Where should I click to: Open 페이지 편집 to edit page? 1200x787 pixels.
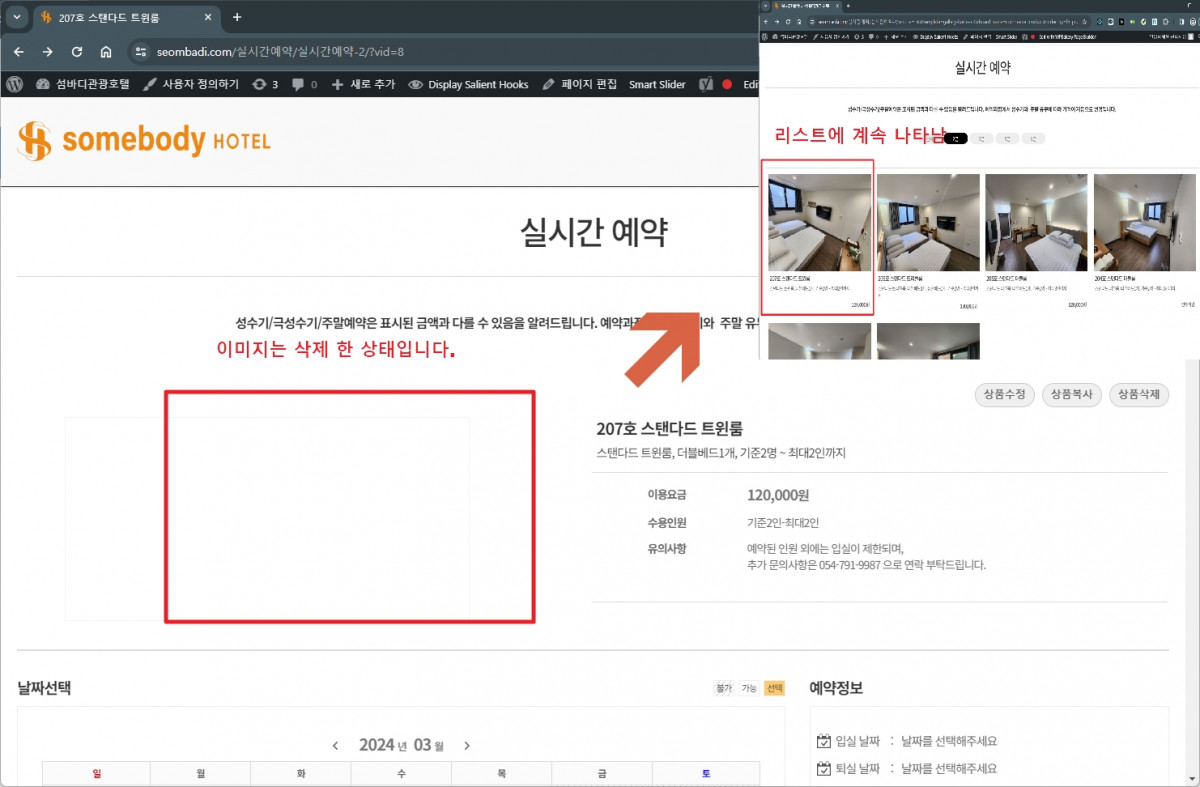[x=580, y=84]
